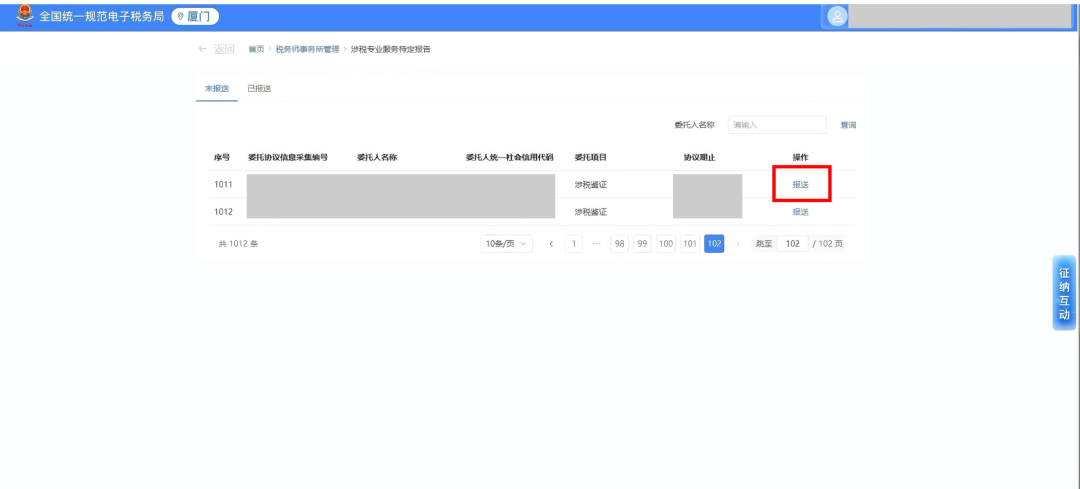Click the 序号 column header

222,158
